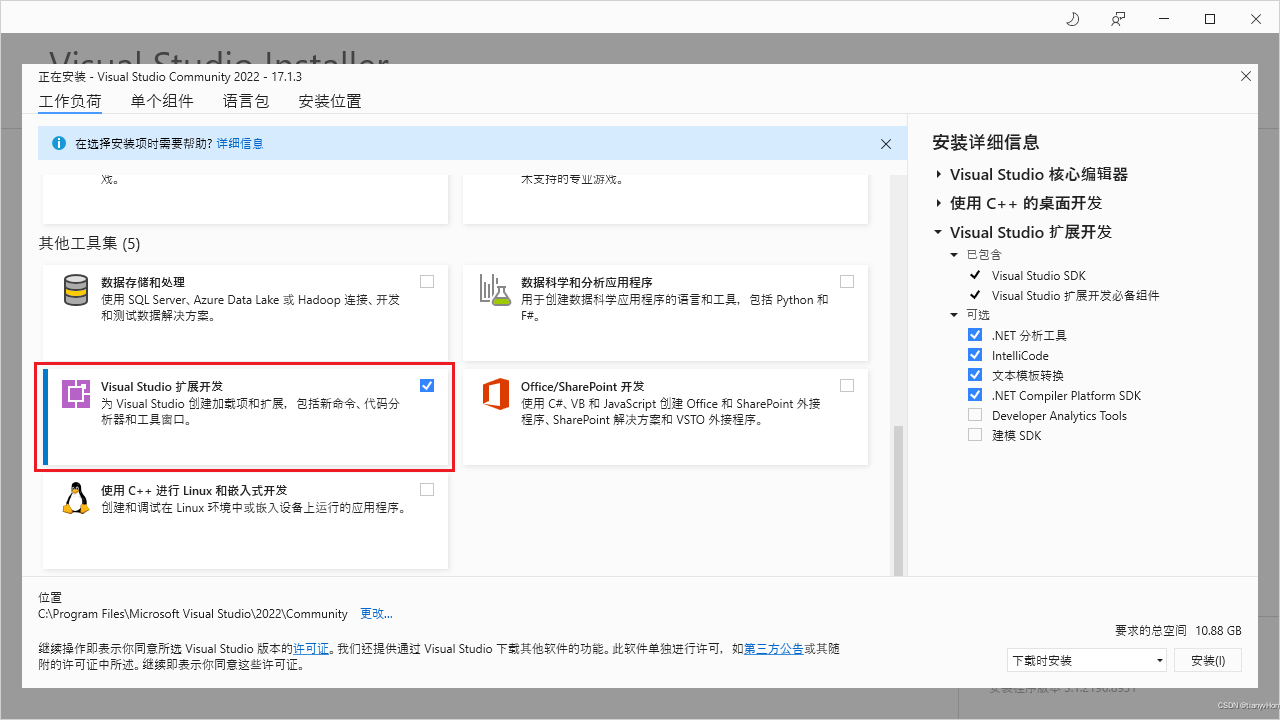This screenshot has height=720, width=1280.
Task: Collapse the 可选 section
Action: coord(954,315)
